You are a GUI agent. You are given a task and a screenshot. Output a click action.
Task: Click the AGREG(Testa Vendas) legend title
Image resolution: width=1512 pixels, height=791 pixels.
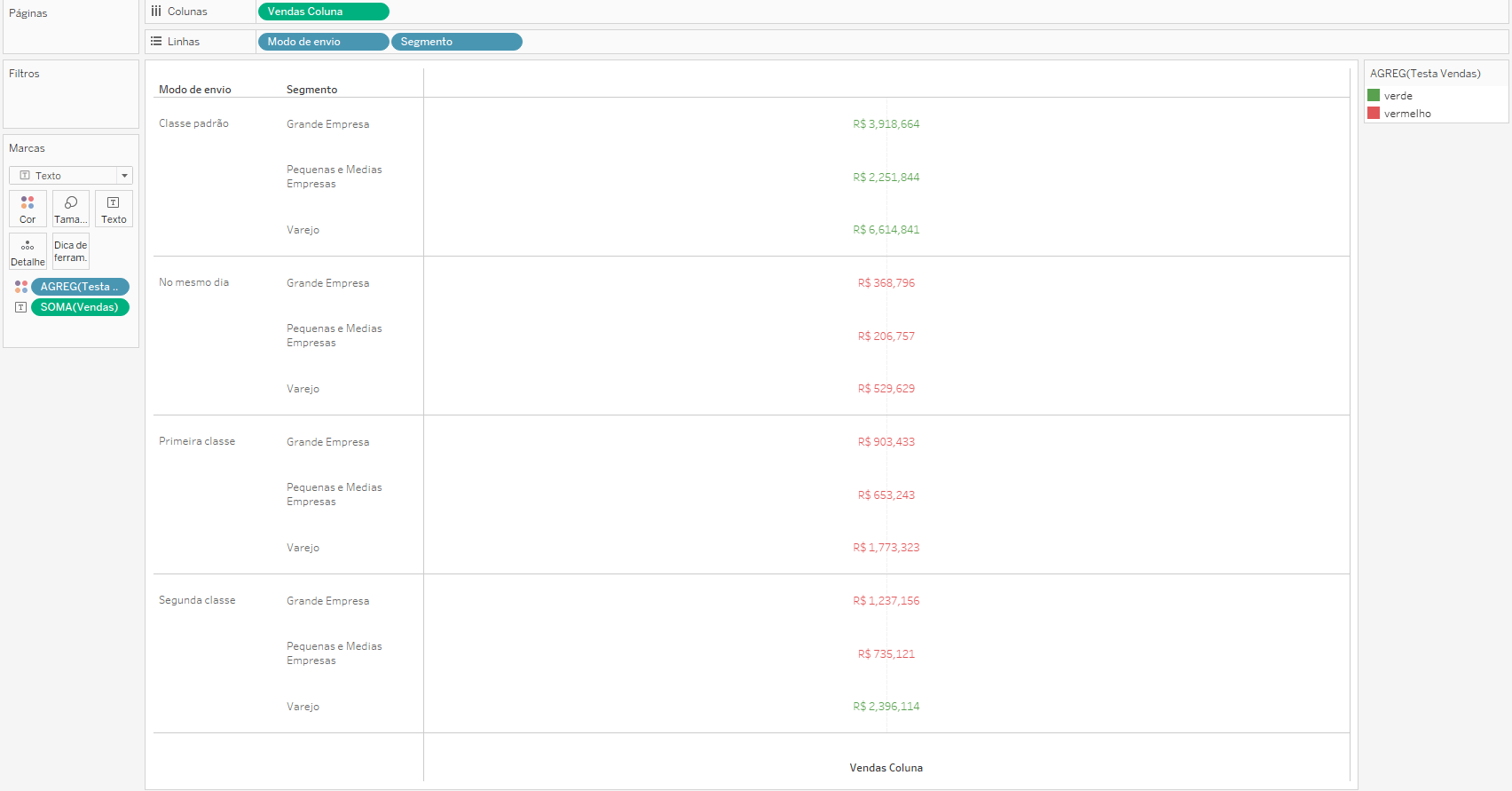(x=1425, y=74)
